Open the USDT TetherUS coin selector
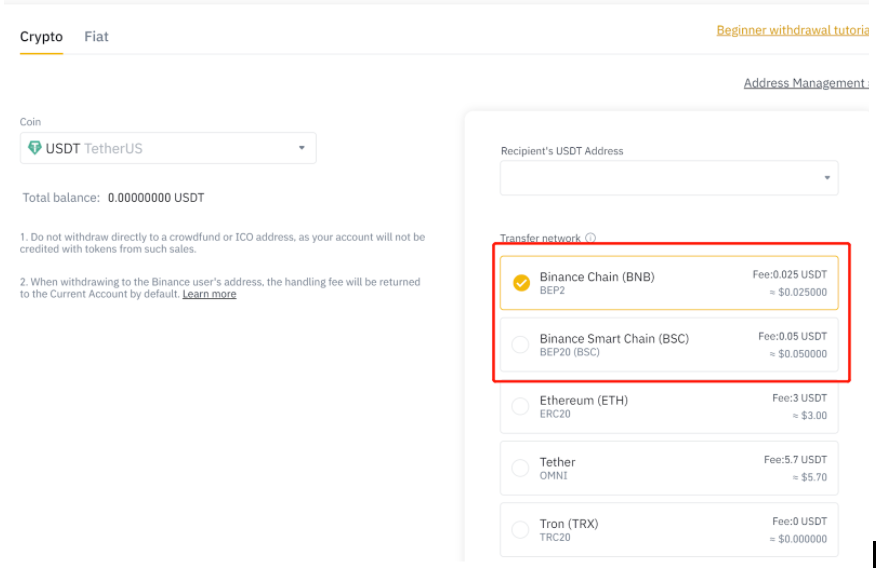The width and height of the screenshot is (885, 583). [x=168, y=148]
